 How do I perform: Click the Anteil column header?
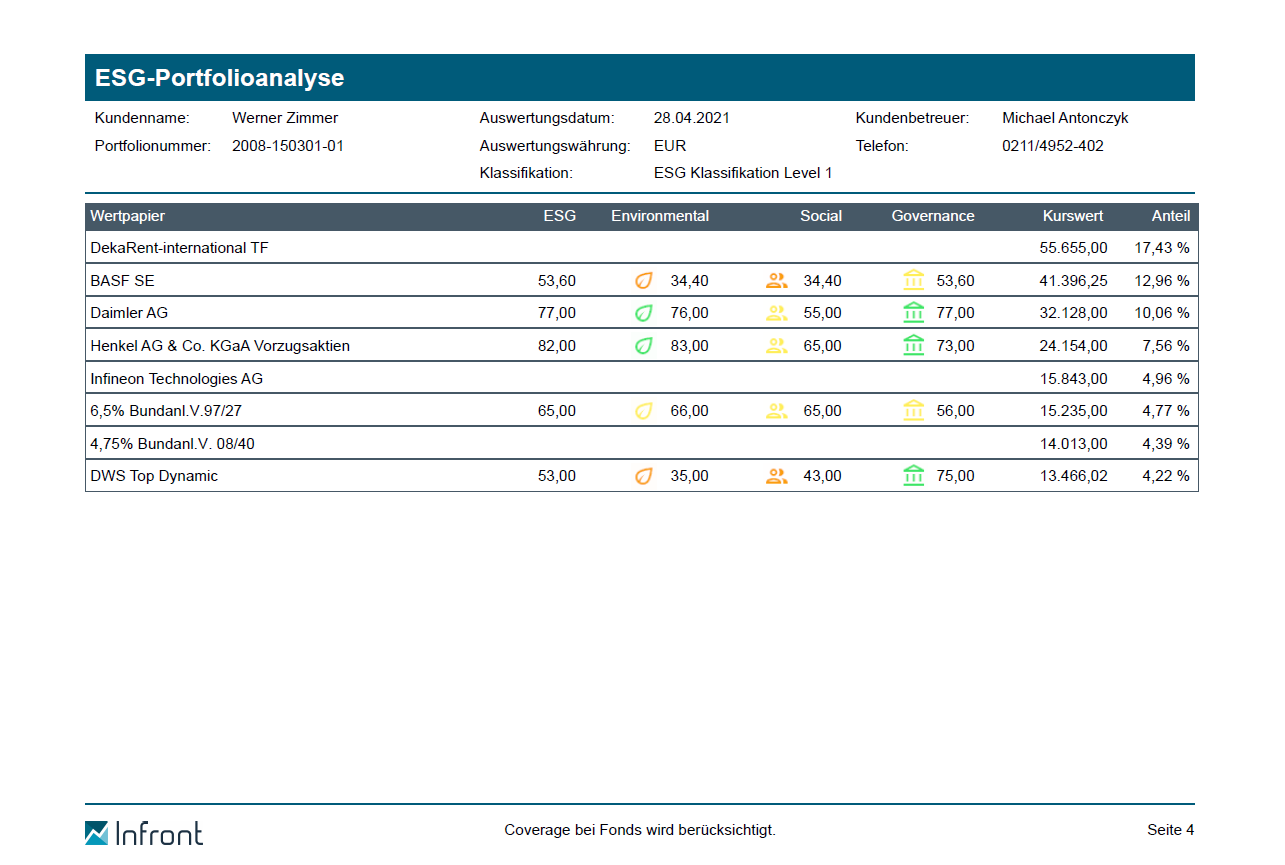click(x=1170, y=216)
